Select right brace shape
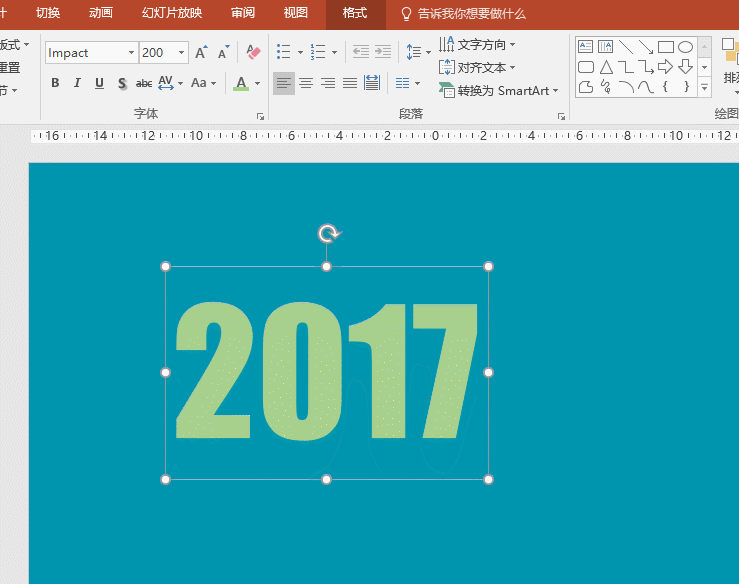 click(x=686, y=86)
